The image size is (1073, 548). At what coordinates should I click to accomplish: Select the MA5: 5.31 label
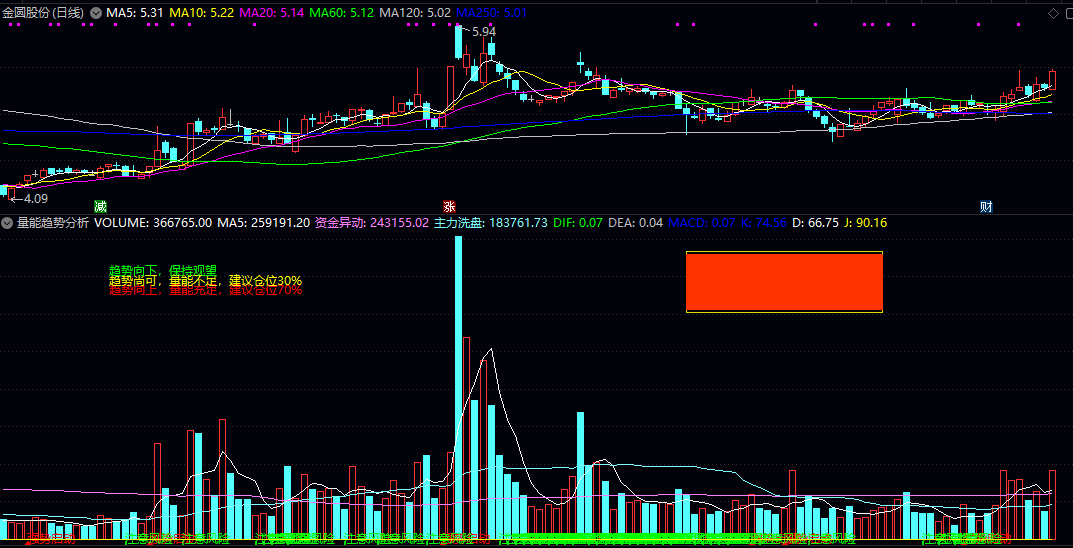134,12
